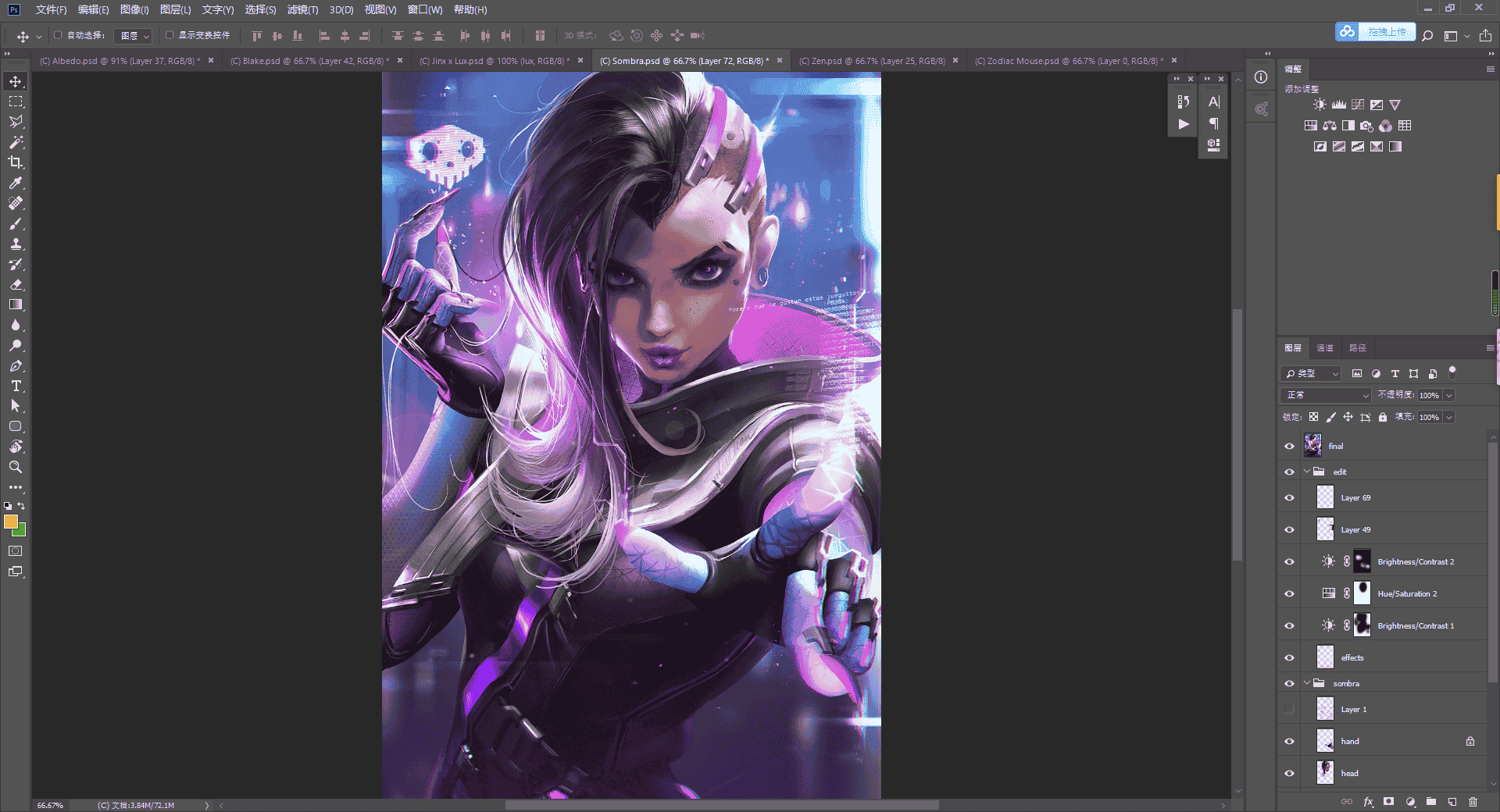Show the hidden Layer 1 layer
The image size is (1500, 812).
coord(1289,710)
